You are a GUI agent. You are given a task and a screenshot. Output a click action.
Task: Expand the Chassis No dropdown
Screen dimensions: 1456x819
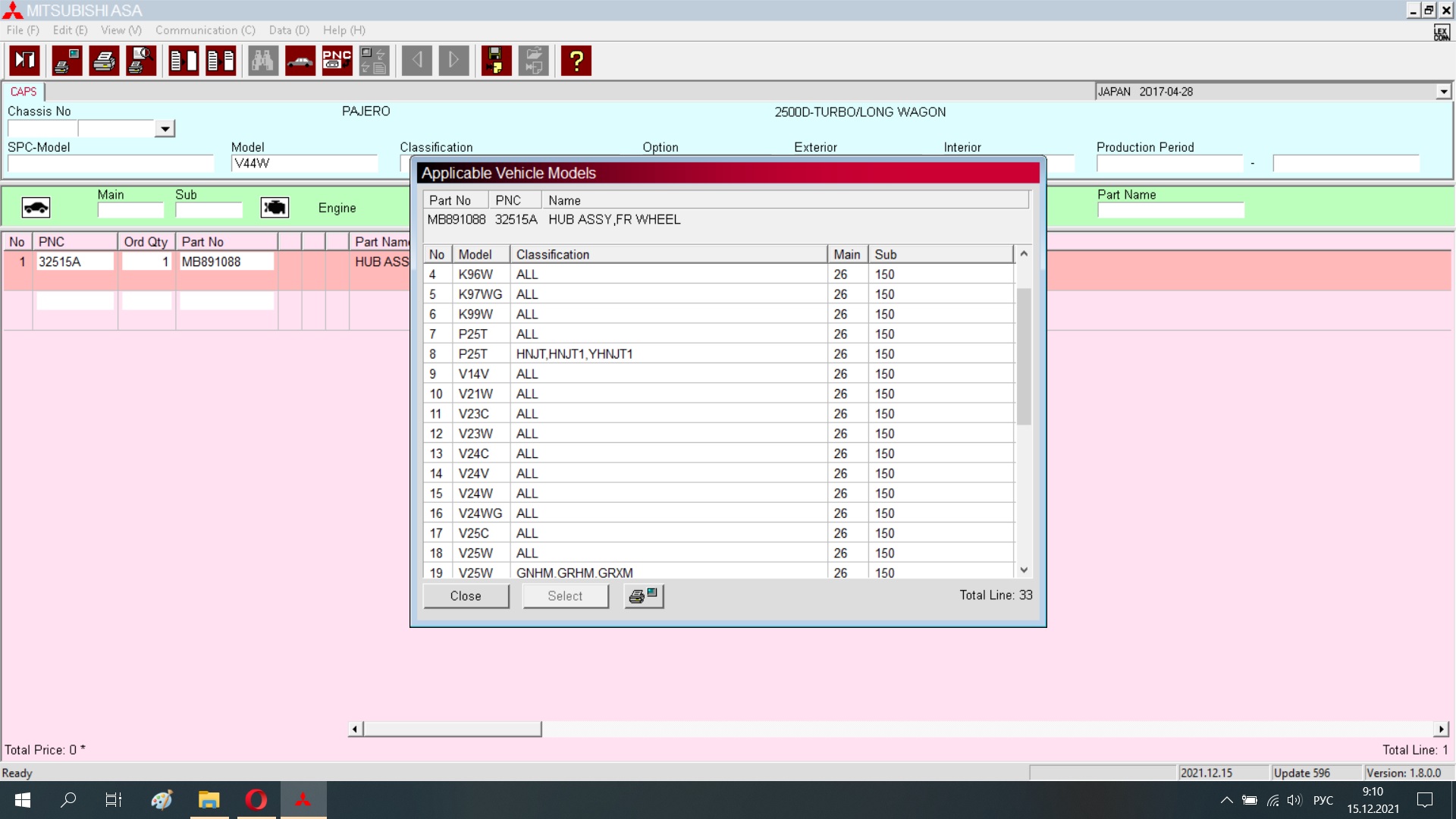point(165,129)
